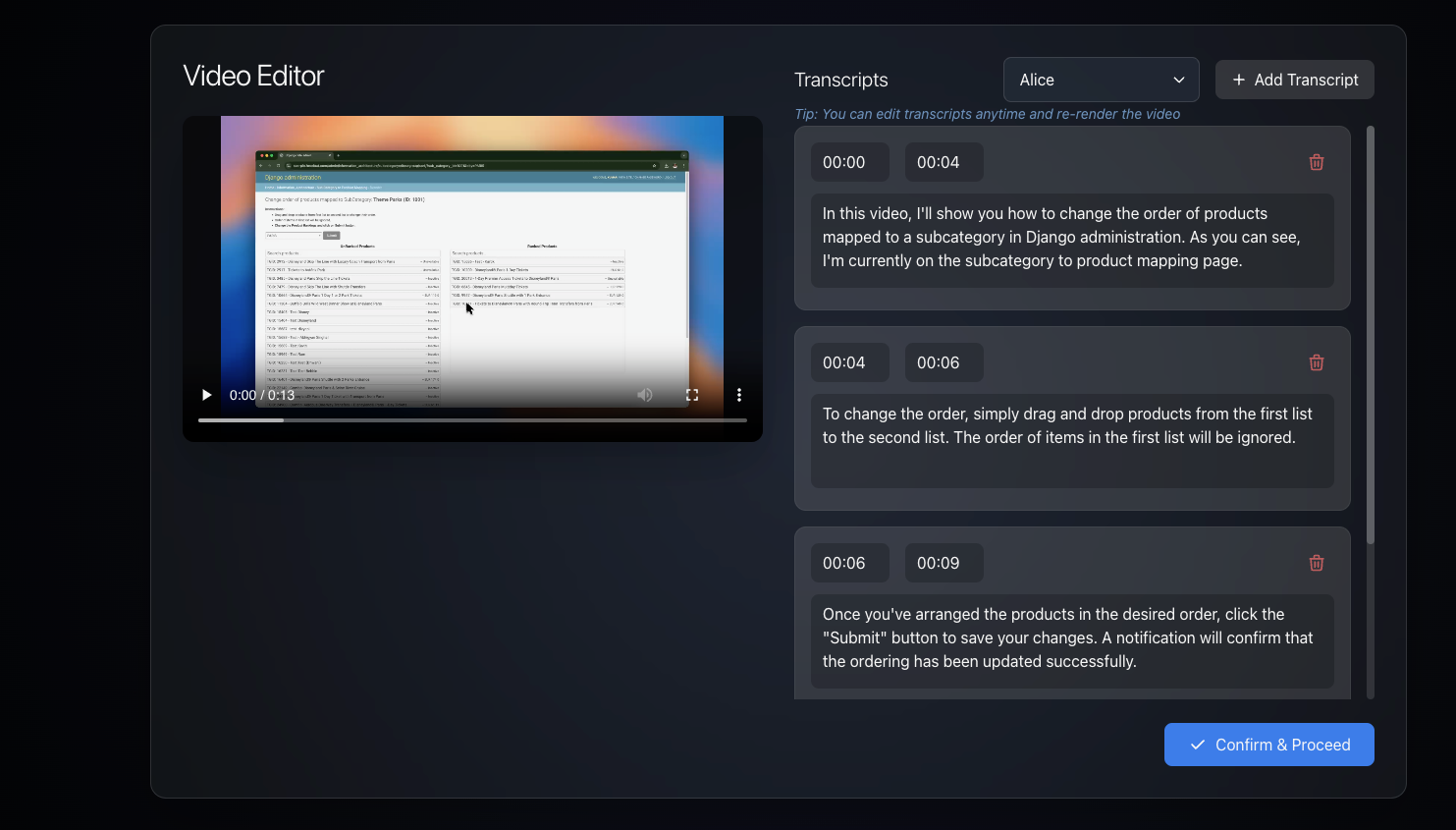1456x830 pixels.
Task: Seek on the video progress bar
Action: (472, 420)
